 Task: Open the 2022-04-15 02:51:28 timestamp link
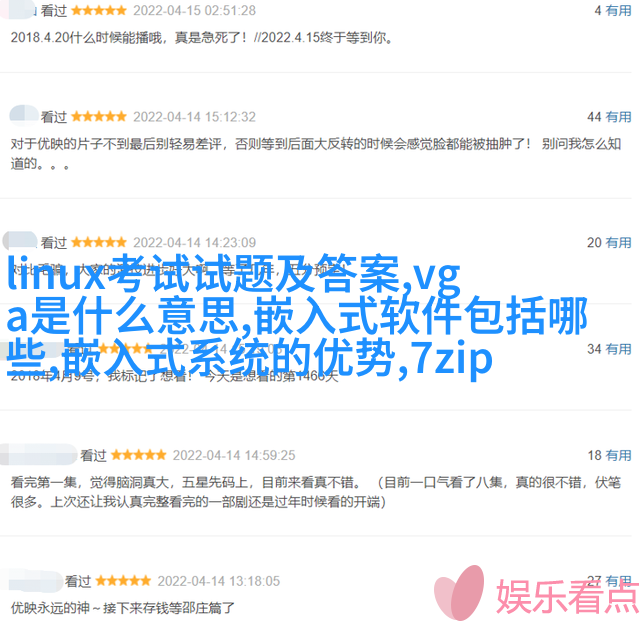point(195,10)
